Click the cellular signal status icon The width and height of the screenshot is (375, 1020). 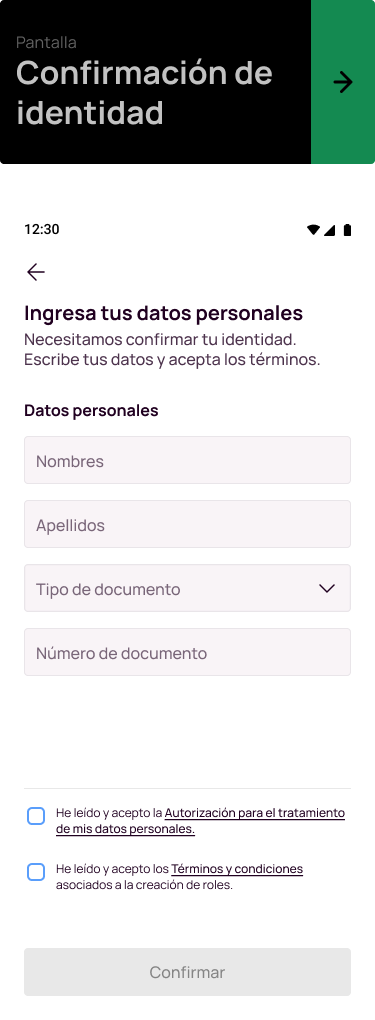click(x=329, y=230)
